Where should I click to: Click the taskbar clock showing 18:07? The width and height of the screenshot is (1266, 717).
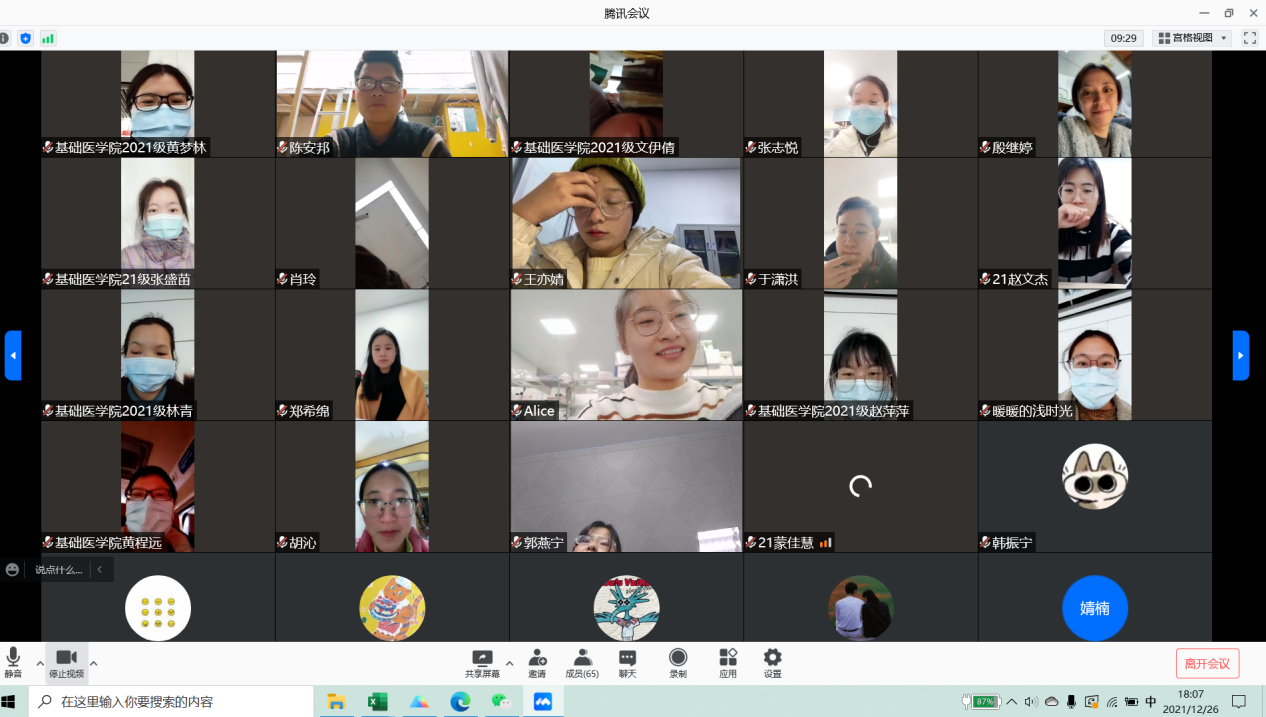click(1190, 701)
